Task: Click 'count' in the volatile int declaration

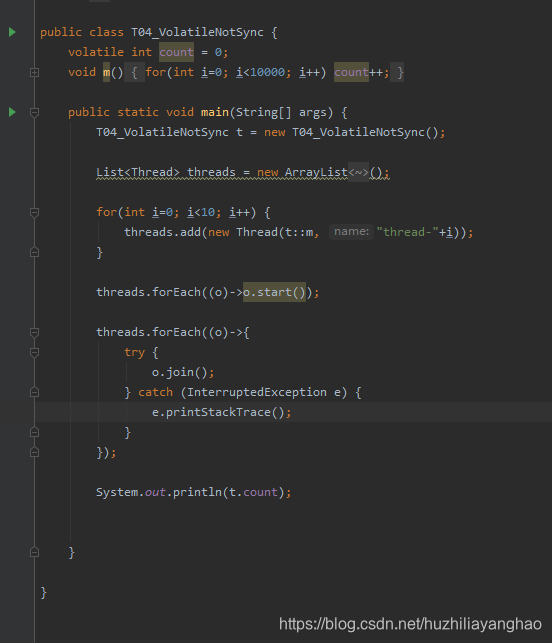Action: click(176, 52)
